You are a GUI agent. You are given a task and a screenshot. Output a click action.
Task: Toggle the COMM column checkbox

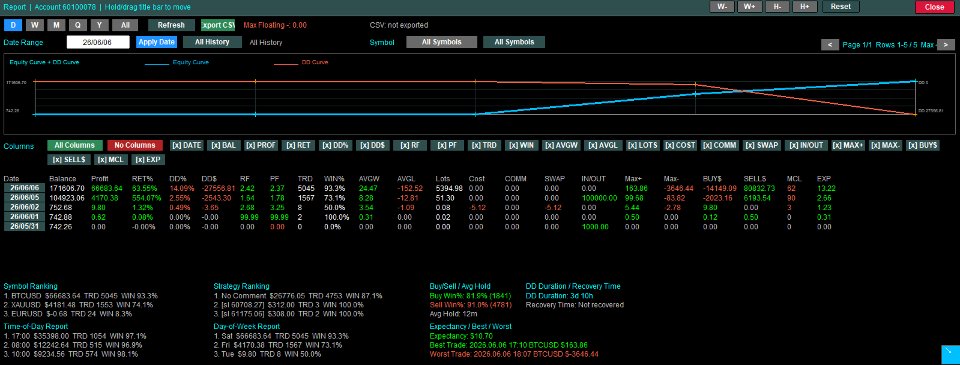point(721,146)
